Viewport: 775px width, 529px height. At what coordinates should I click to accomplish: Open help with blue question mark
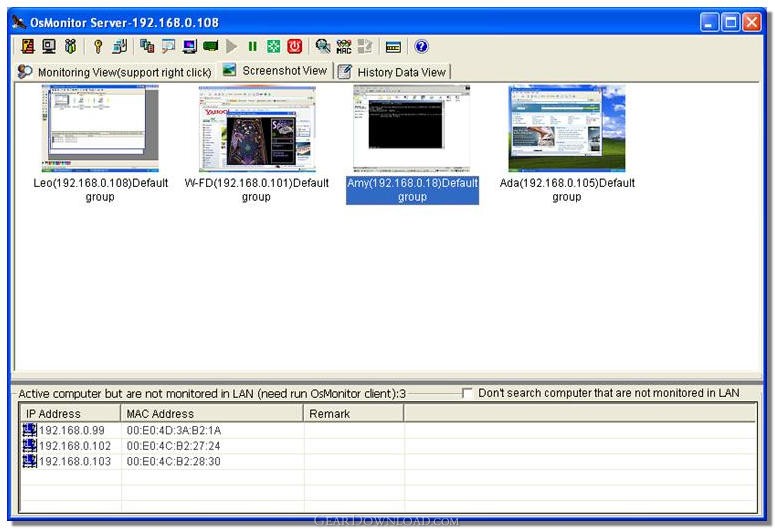pos(421,46)
